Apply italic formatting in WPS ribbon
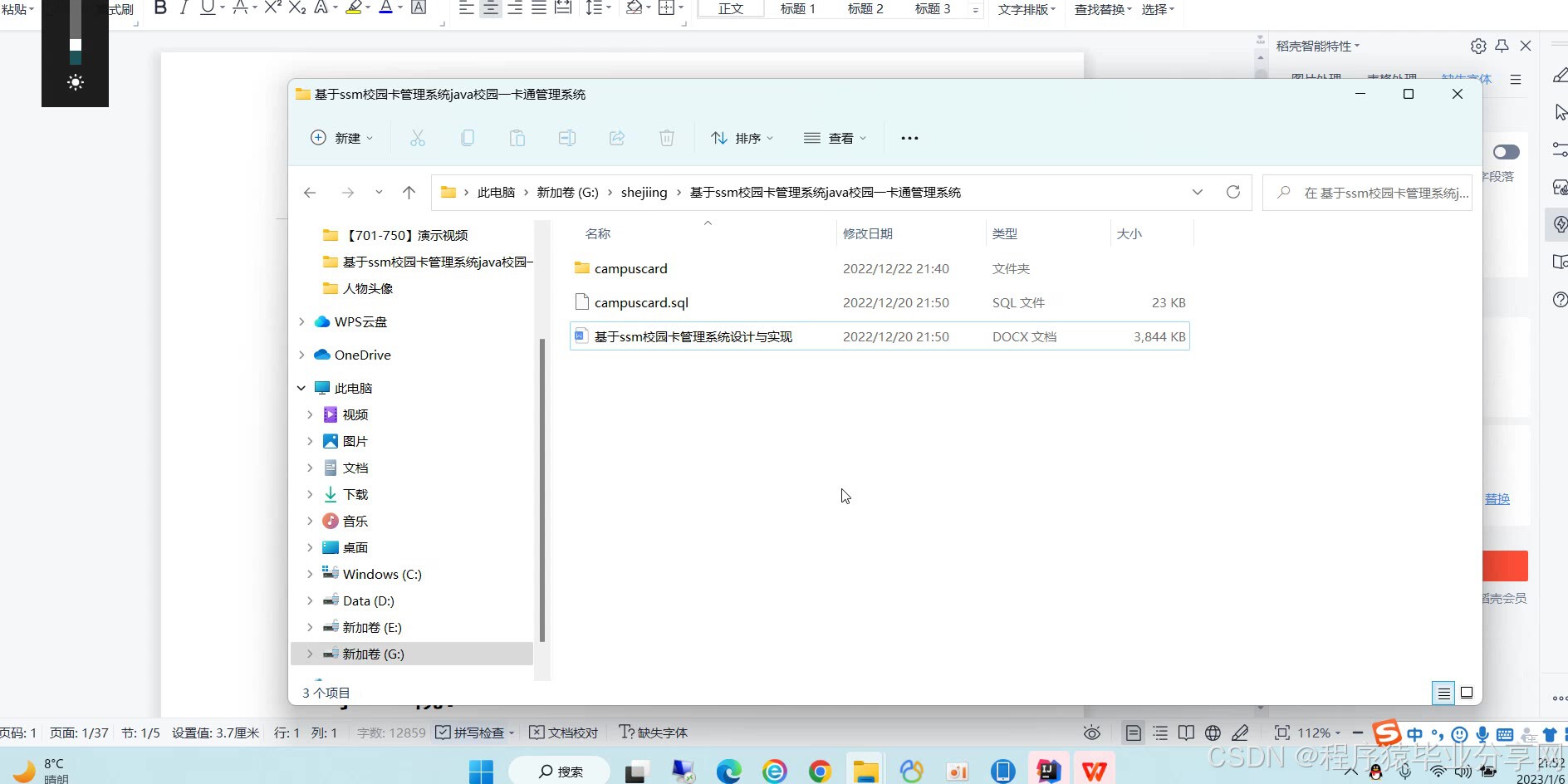 click(184, 7)
